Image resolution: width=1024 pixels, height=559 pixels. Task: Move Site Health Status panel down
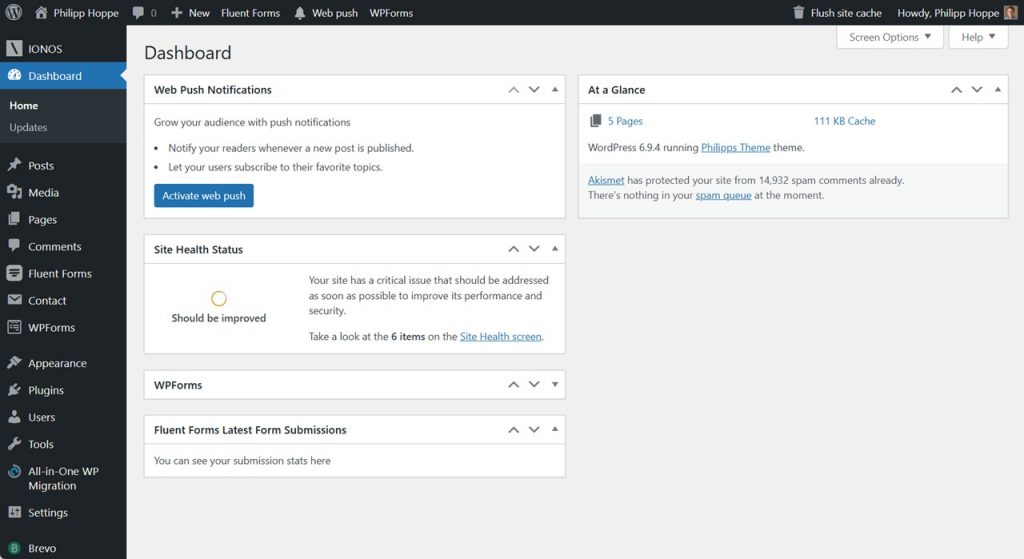pyautogui.click(x=534, y=249)
